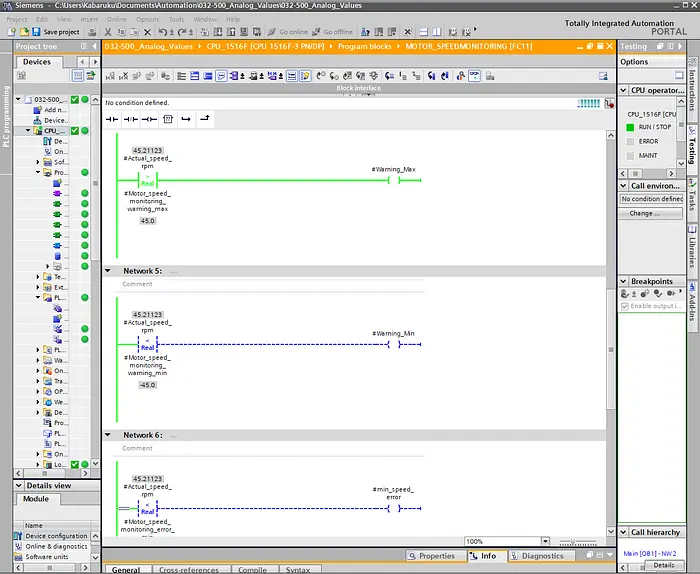Collapse the Breakpoints panel section

pos(624,281)
